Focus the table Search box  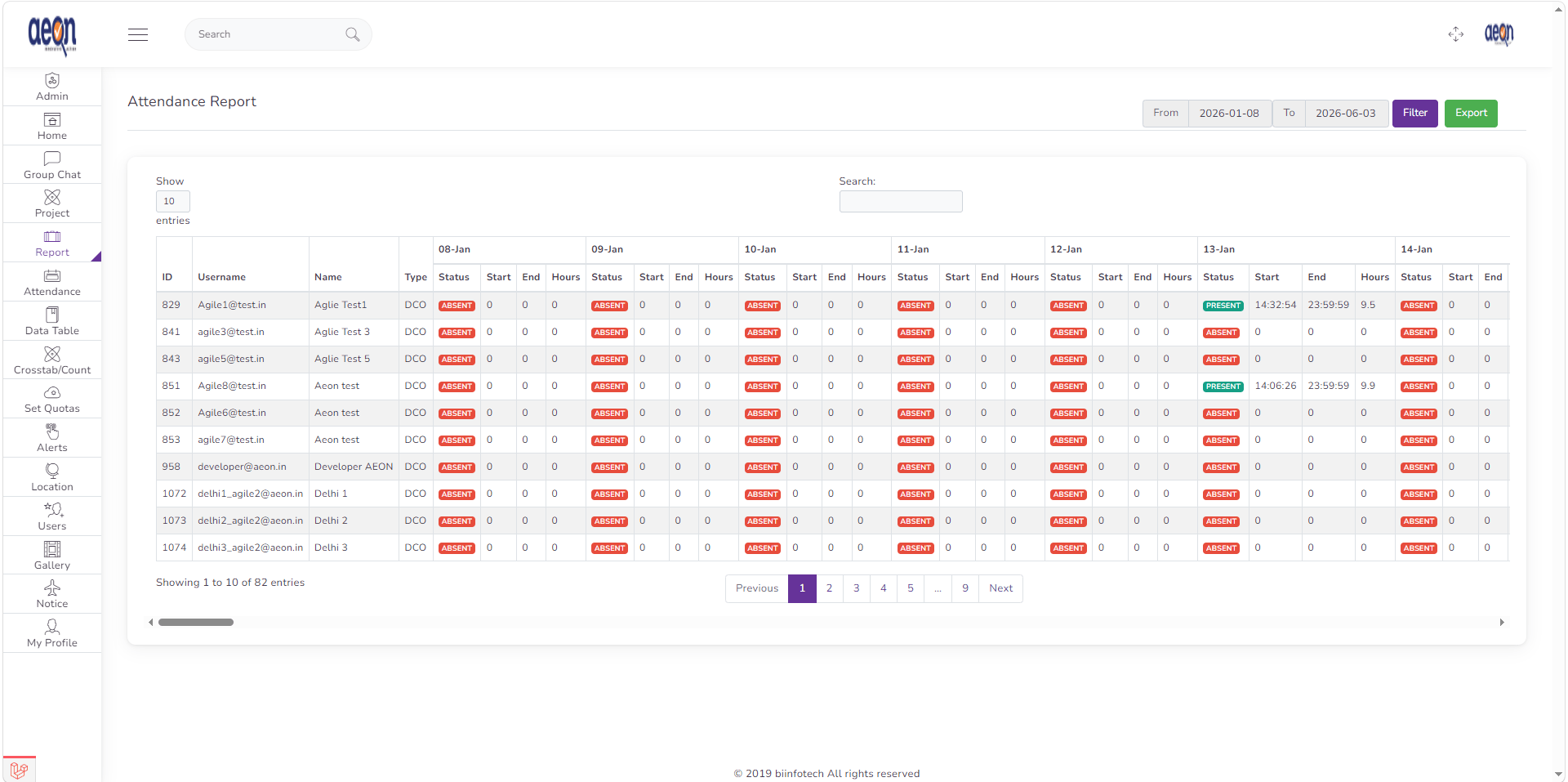point(901,202)
